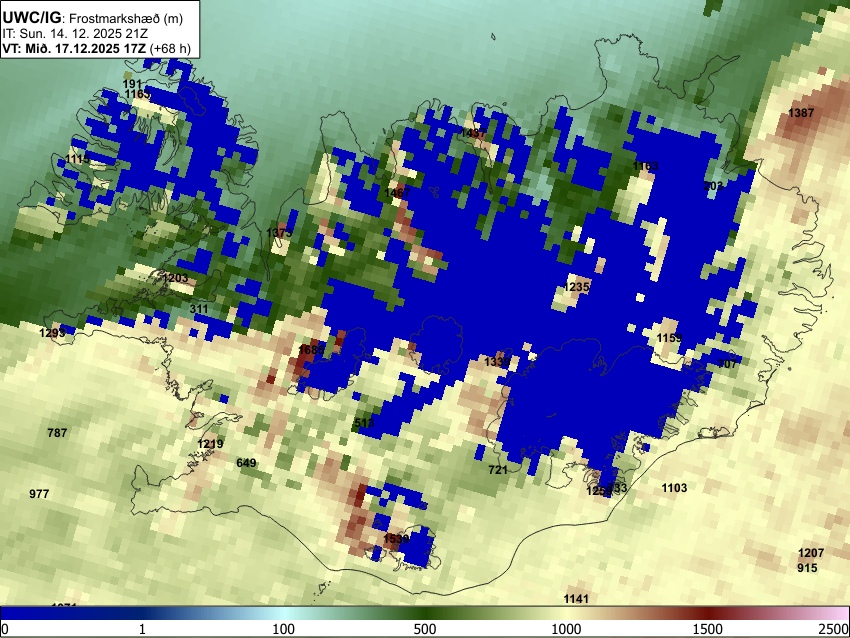Click the legend tick label 2500
Screen dimensions: 850x638
tap(834, 629)
